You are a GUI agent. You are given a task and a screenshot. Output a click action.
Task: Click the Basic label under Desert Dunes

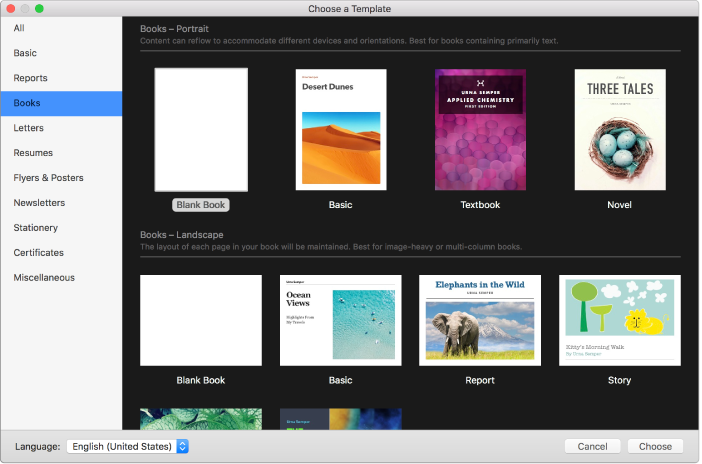341,205
